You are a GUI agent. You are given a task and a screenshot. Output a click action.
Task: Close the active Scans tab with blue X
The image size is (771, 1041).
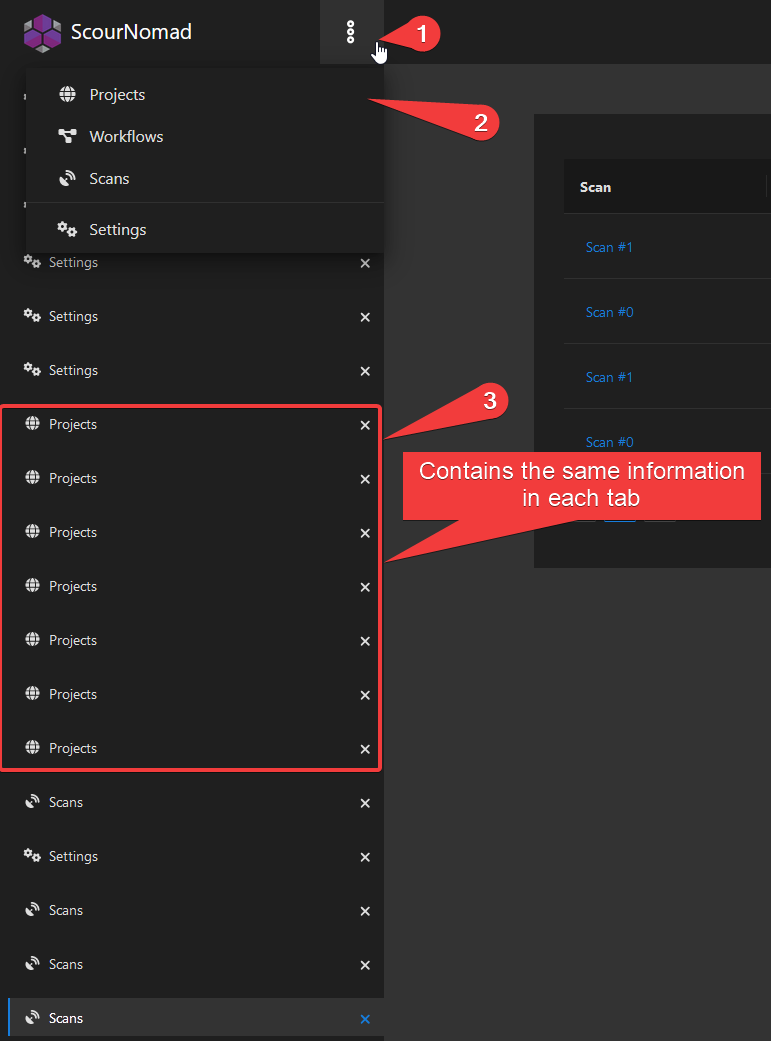365,1019
